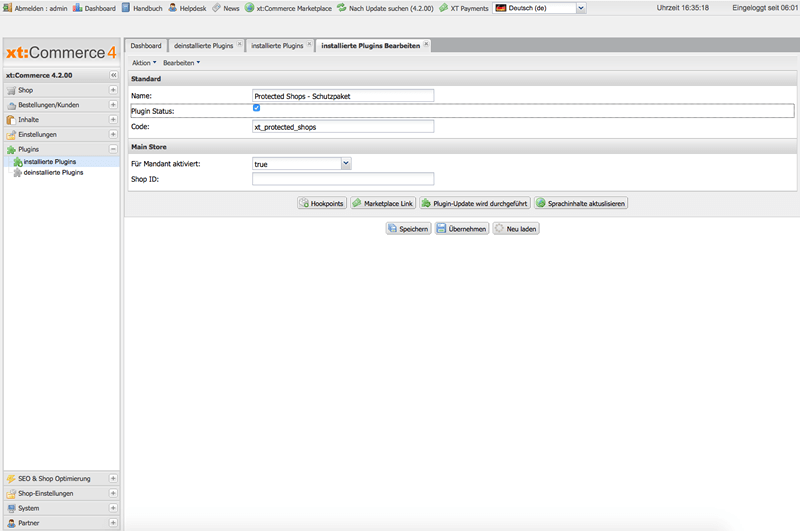Close the installierte Plugins Bearbeiten tab
This screenshot has height=531, width=800.
pyautogui.click(x=426, y=44)
